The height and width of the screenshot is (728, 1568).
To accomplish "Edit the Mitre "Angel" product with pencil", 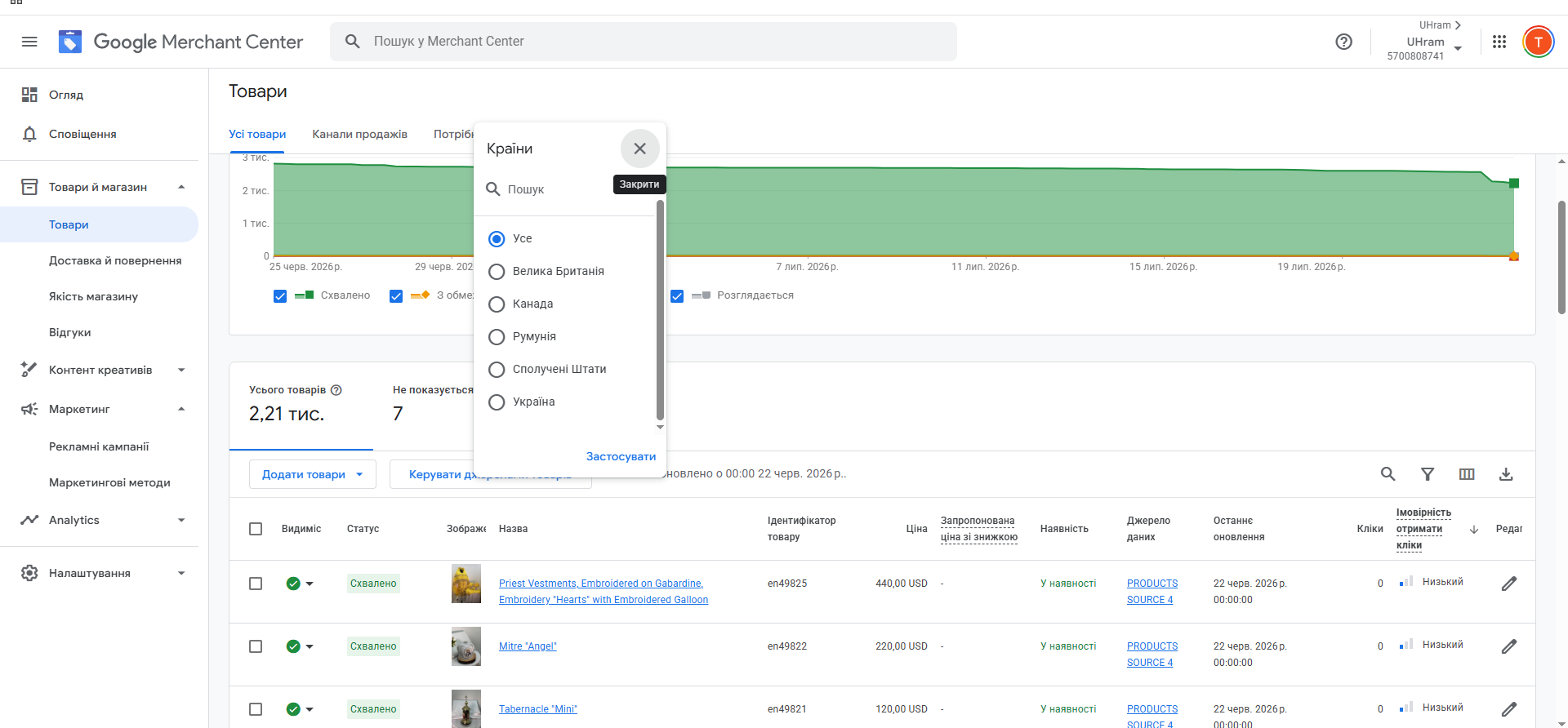I will point(1509,646).
